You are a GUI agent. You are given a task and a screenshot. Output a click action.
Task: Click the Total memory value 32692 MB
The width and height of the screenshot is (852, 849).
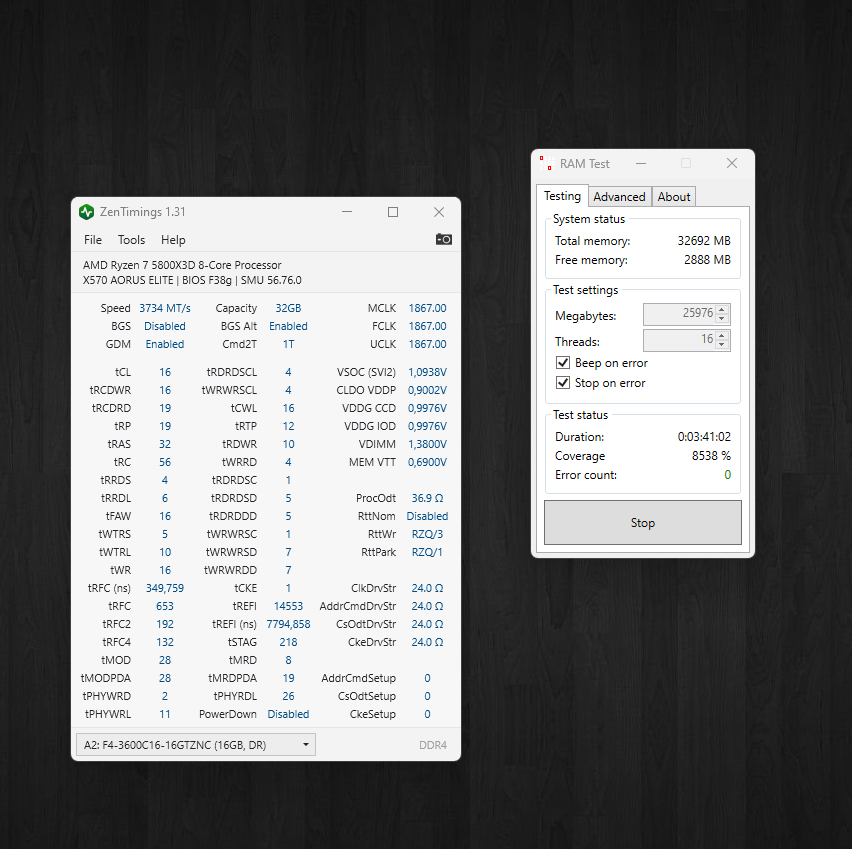coord(704,241)
